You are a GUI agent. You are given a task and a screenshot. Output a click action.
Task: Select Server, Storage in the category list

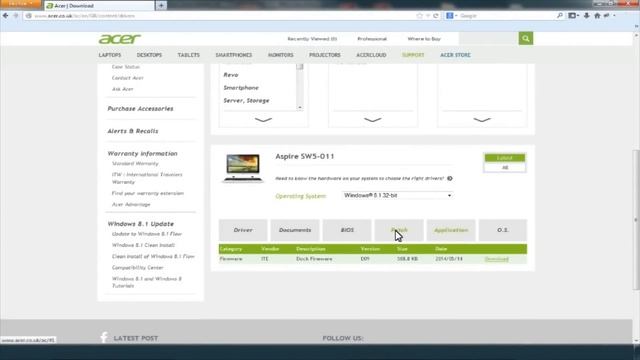pos(246,100)
